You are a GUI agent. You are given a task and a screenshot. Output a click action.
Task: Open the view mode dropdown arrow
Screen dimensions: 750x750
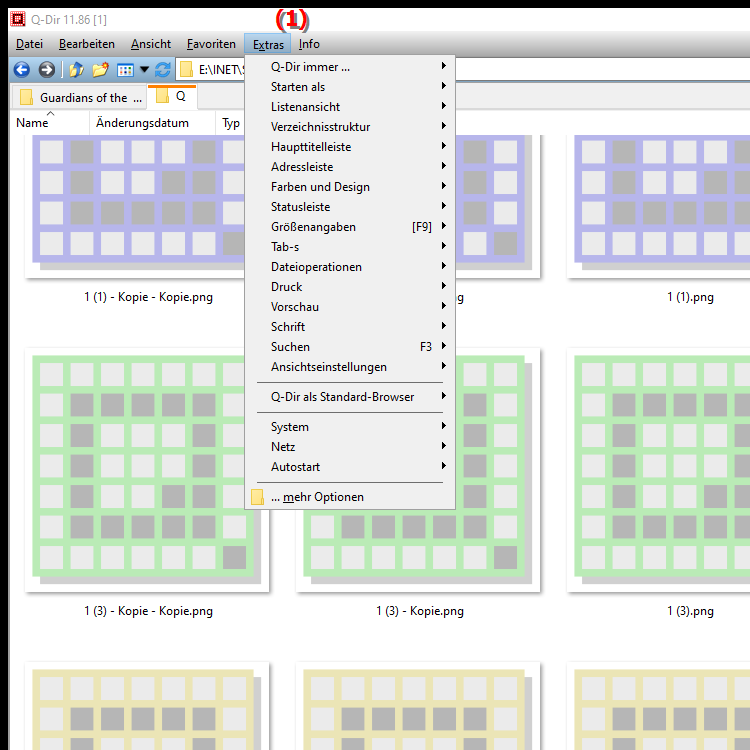144,70
